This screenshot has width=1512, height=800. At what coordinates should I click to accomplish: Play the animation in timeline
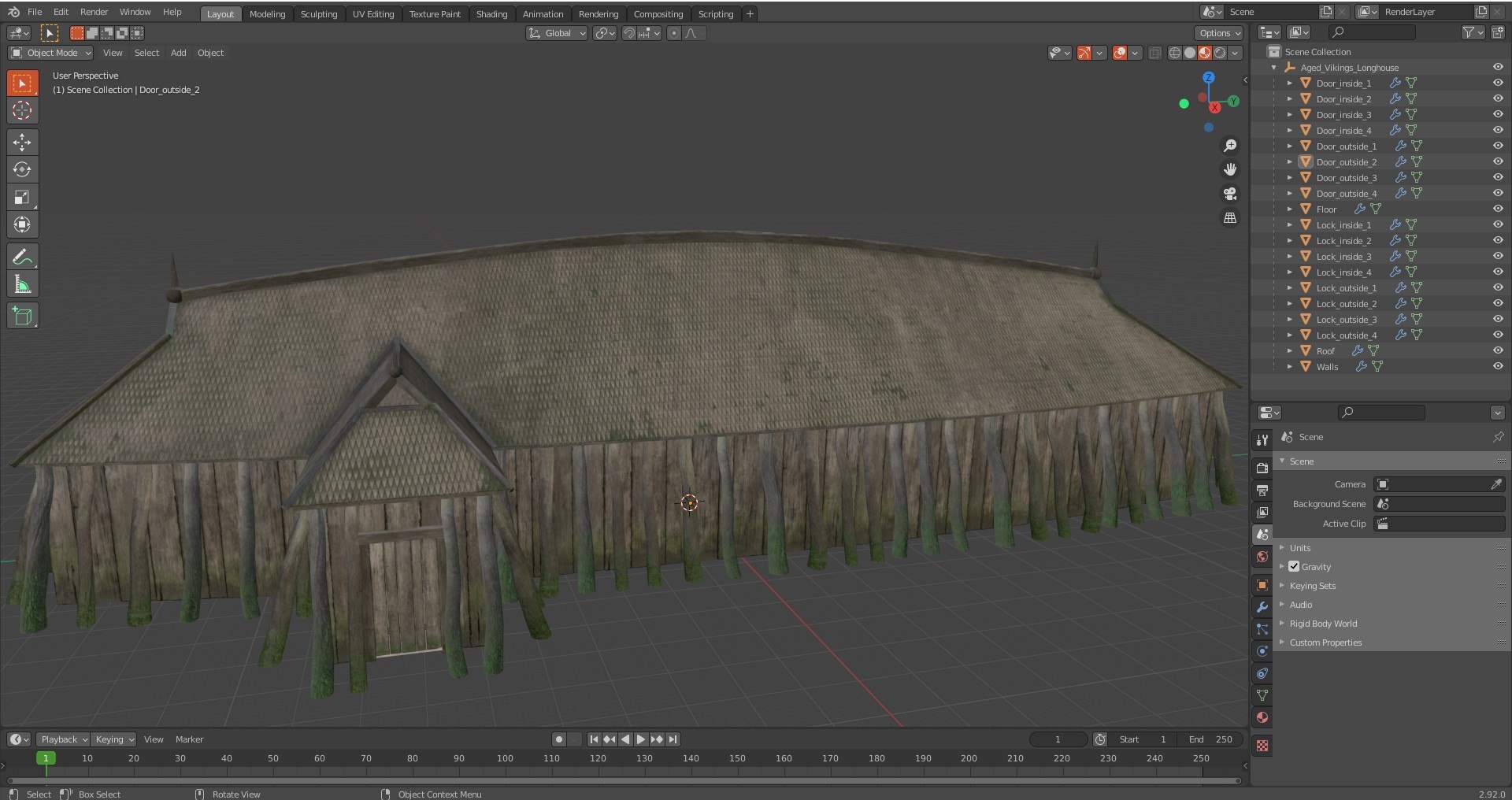tap(641, 739)
